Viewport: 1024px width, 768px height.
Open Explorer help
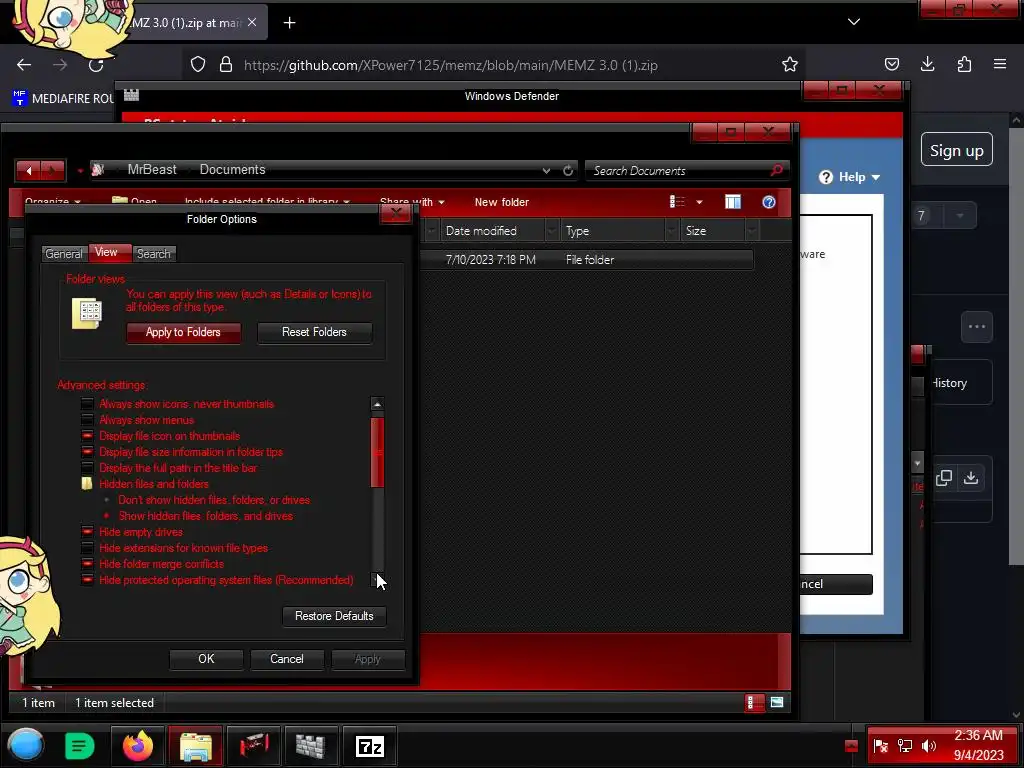coord(769,202)
